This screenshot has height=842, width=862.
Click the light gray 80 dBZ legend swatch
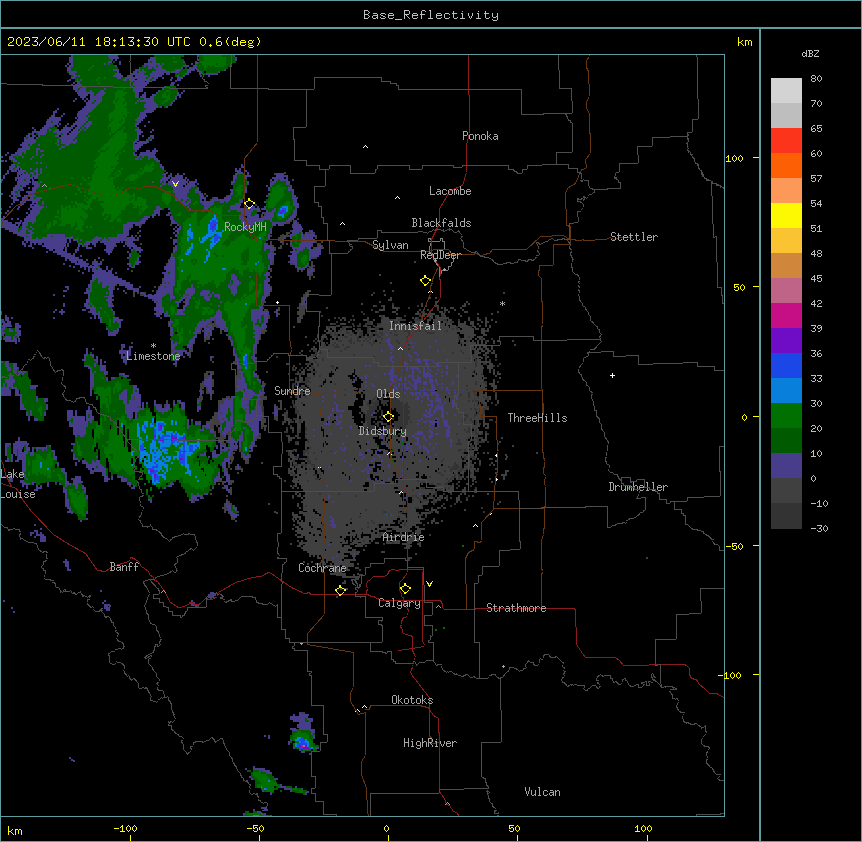click(x=786, y=91)
